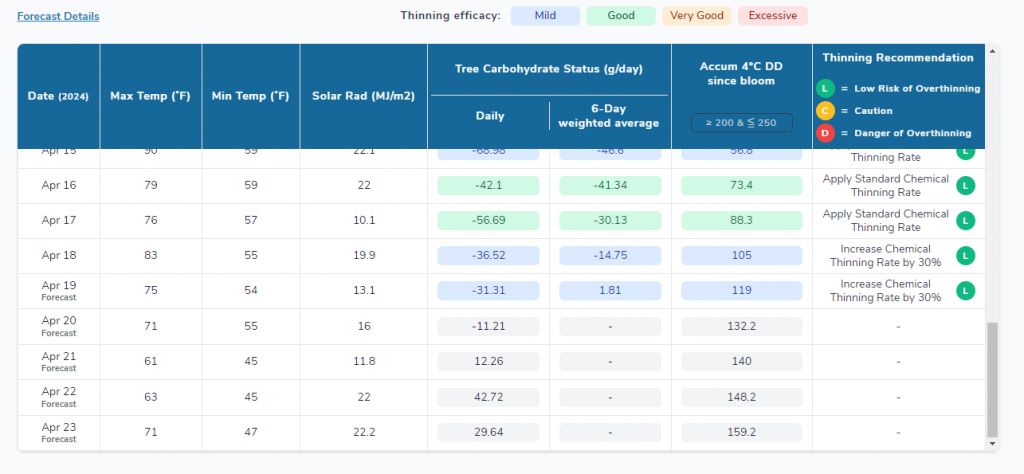1024x474 pixels.
Task: Click the table's vertical scrollbar thumb
Action: [x=992, y=379]
